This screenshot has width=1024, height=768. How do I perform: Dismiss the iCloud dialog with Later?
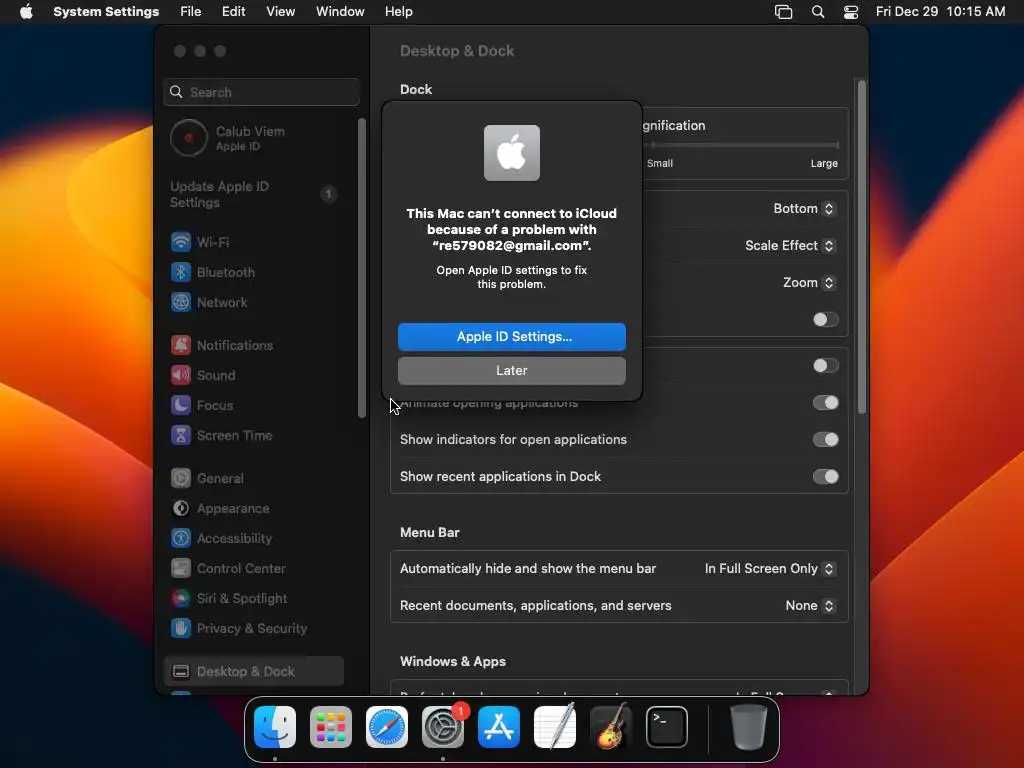pos(511,370)
